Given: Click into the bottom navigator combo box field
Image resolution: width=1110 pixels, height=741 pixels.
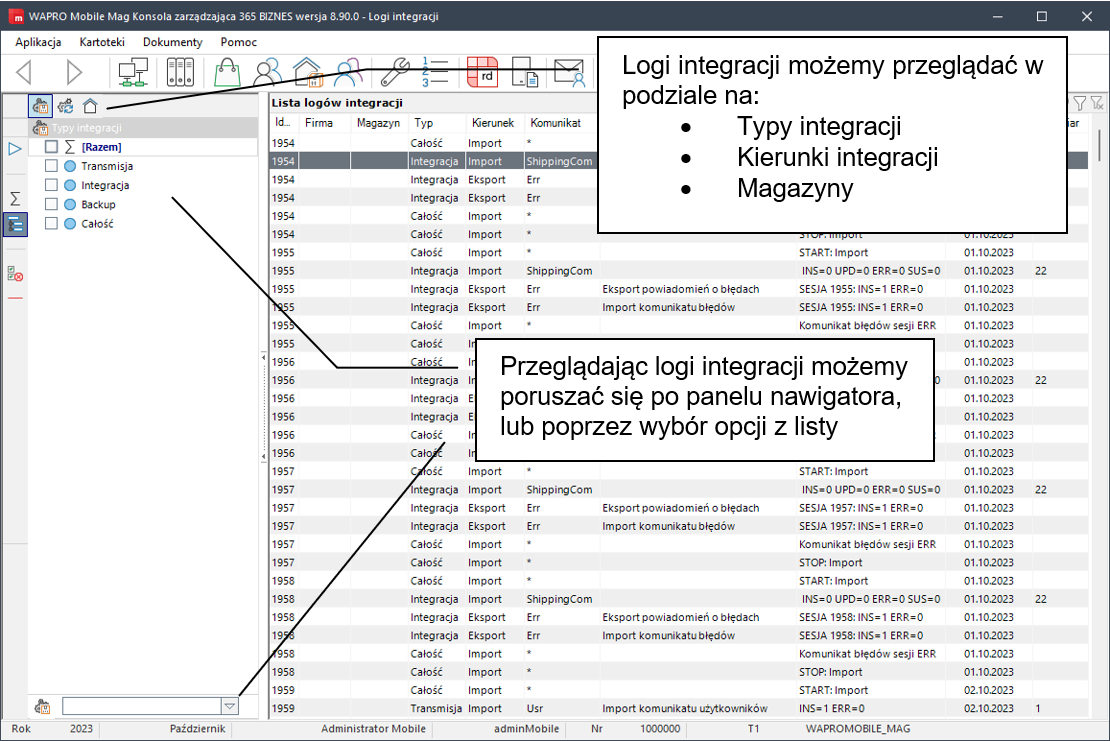Looking at the screenshot, I should point(142,706).
